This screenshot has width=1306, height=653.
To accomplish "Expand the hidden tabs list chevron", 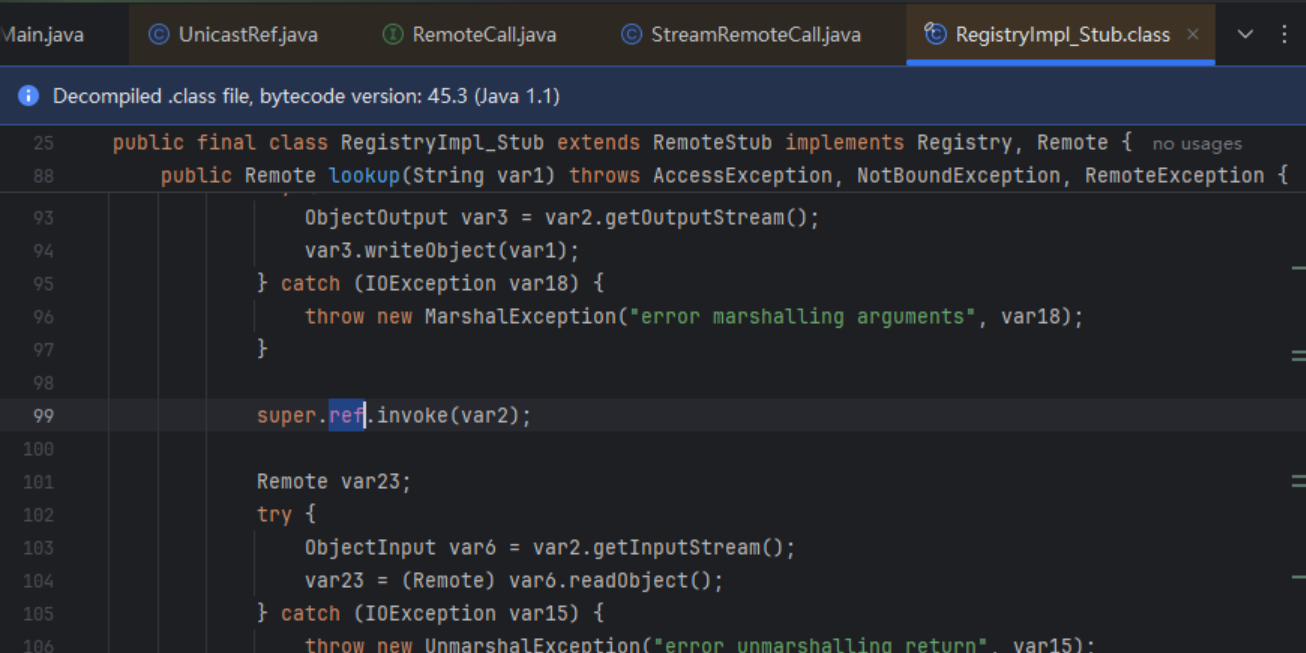I will coord(1245,35).
